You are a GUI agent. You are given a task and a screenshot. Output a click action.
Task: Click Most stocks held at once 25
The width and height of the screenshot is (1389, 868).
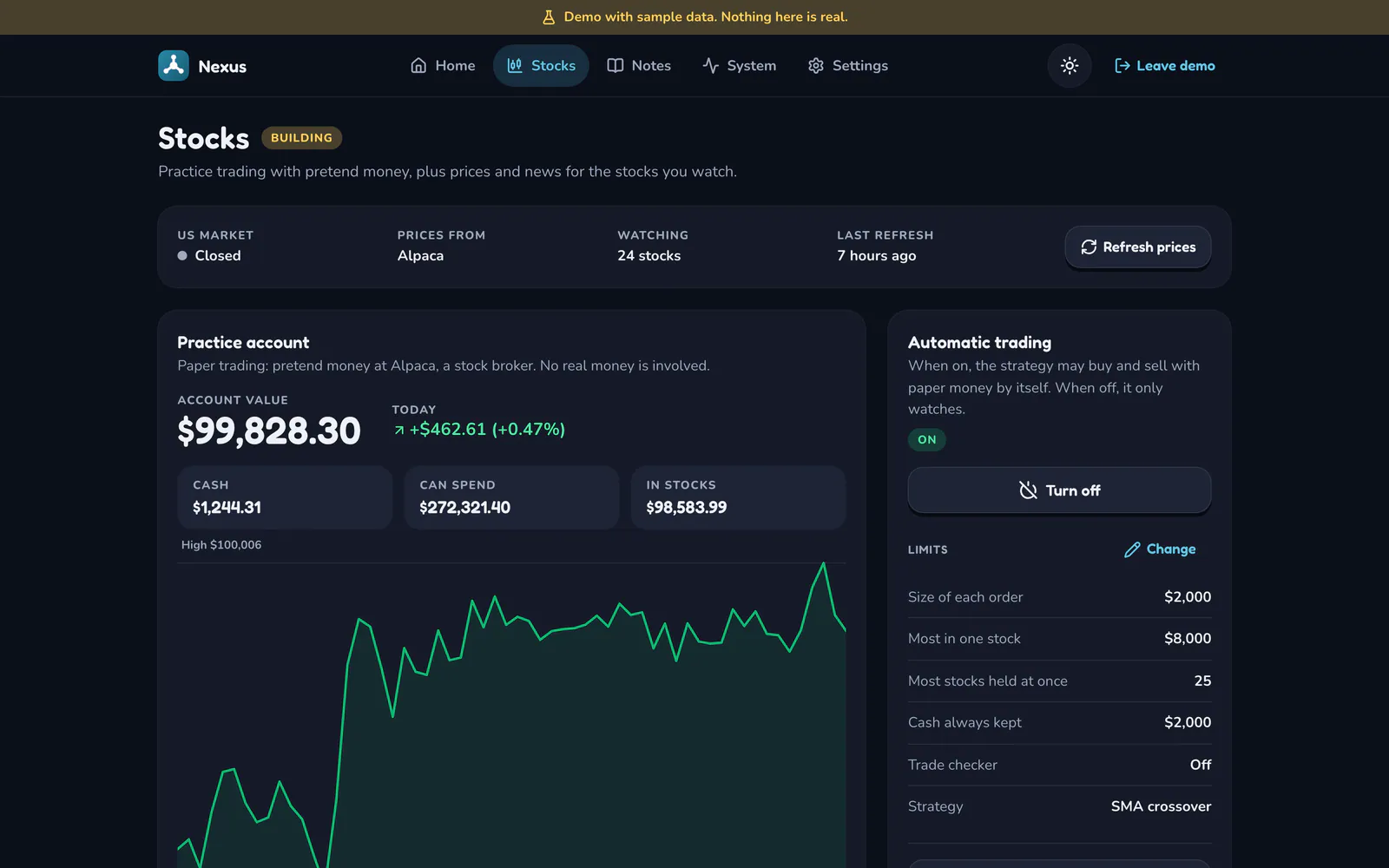coord(1059,681)
